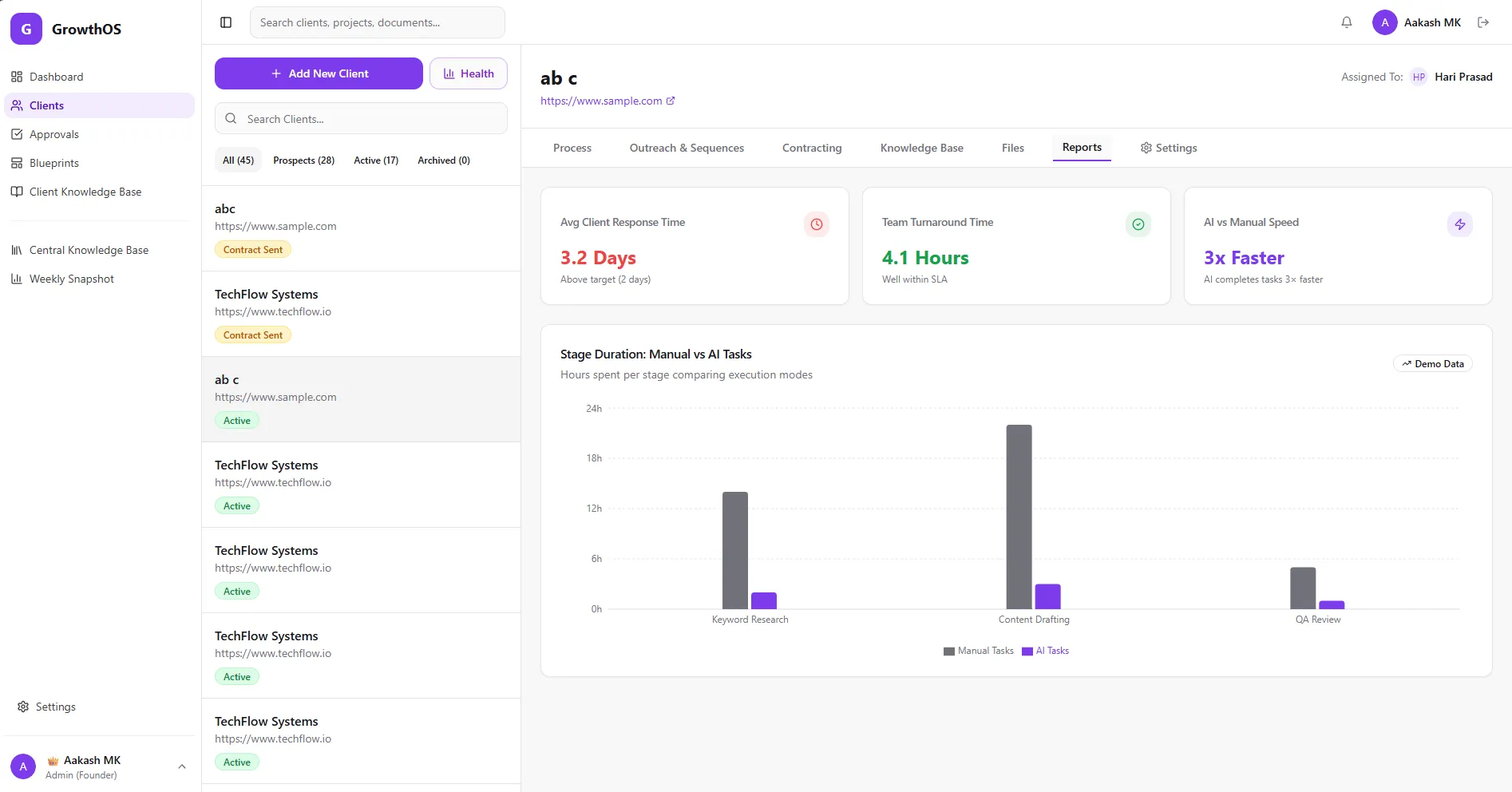Viewport: 1512px width, 792px height.
Task: Open the Health view button
Action: (468, 73)
